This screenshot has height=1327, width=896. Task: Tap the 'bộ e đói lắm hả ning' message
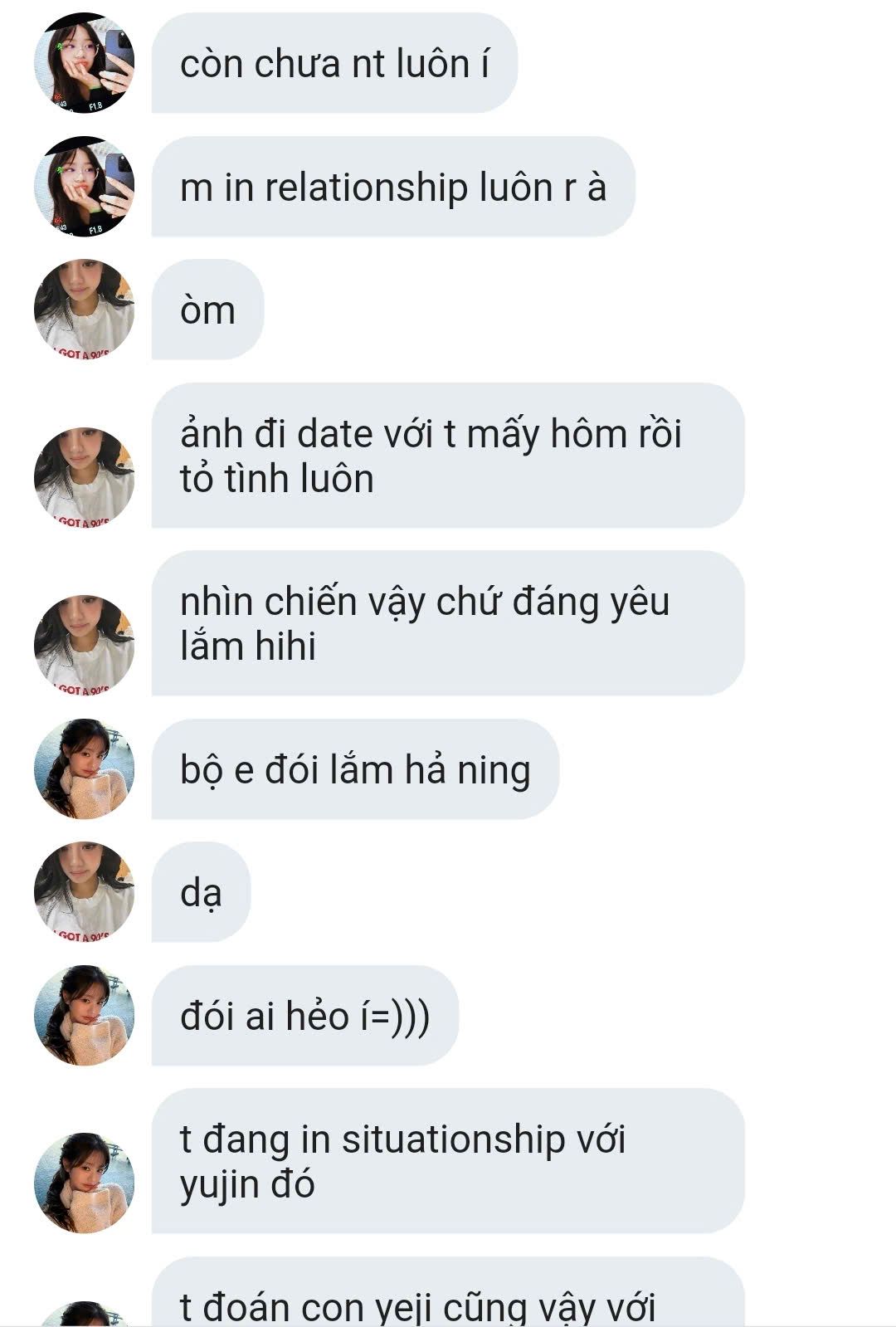click(x=355, y=769)
